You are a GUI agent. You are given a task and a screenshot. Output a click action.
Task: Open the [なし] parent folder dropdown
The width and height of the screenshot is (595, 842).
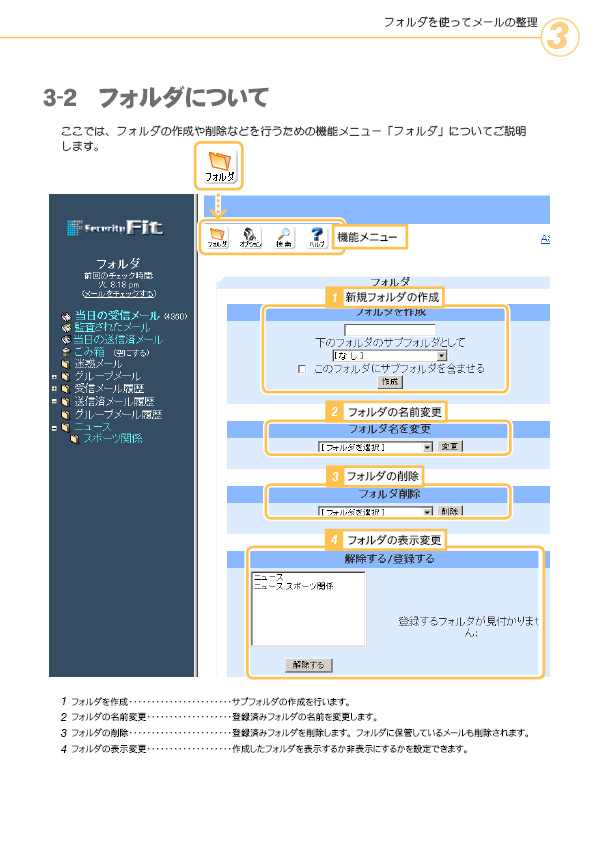pyautogui.click(x=390, y=355)
